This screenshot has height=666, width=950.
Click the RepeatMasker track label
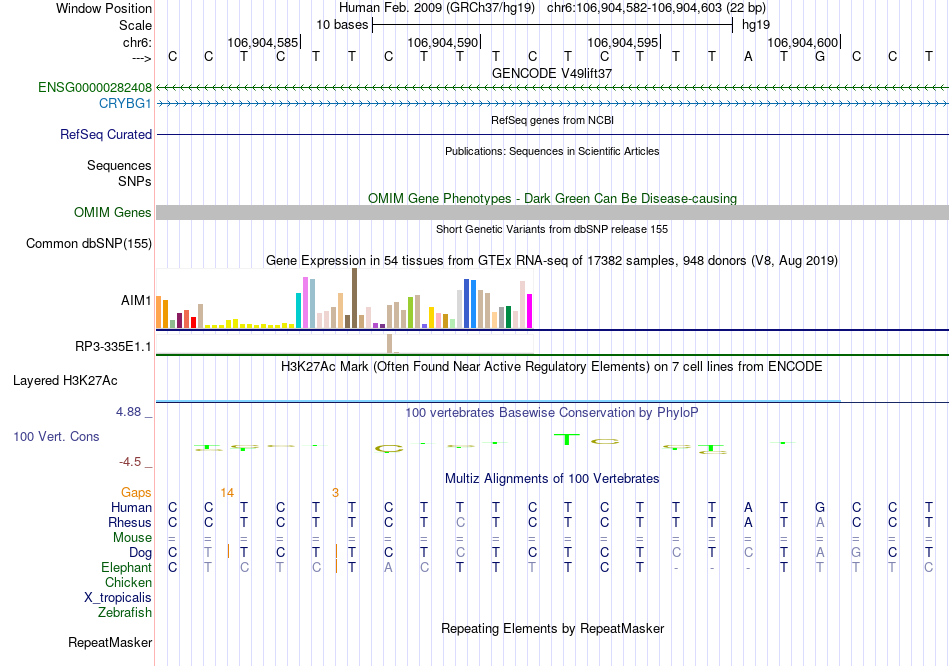(110, 642)
